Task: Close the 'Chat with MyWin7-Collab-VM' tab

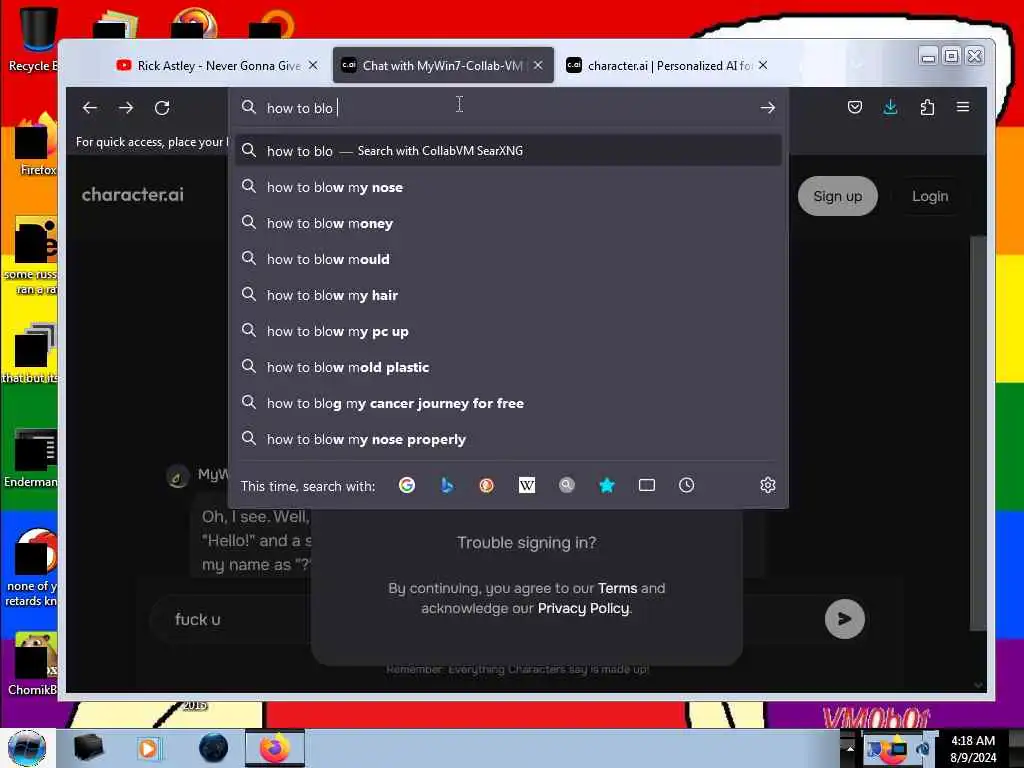Action: [x=538, y=65]
